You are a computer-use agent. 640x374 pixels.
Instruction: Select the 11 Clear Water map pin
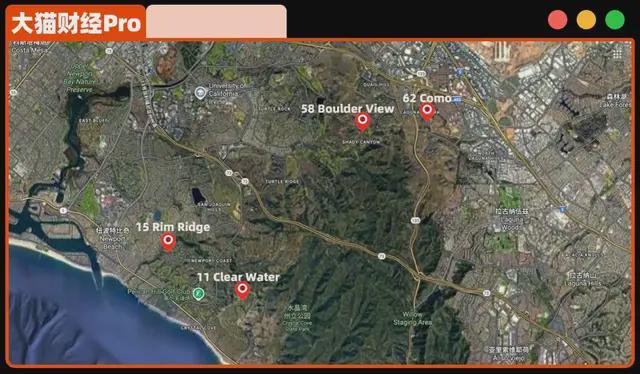pyautogui.click(x=242, y=291)
